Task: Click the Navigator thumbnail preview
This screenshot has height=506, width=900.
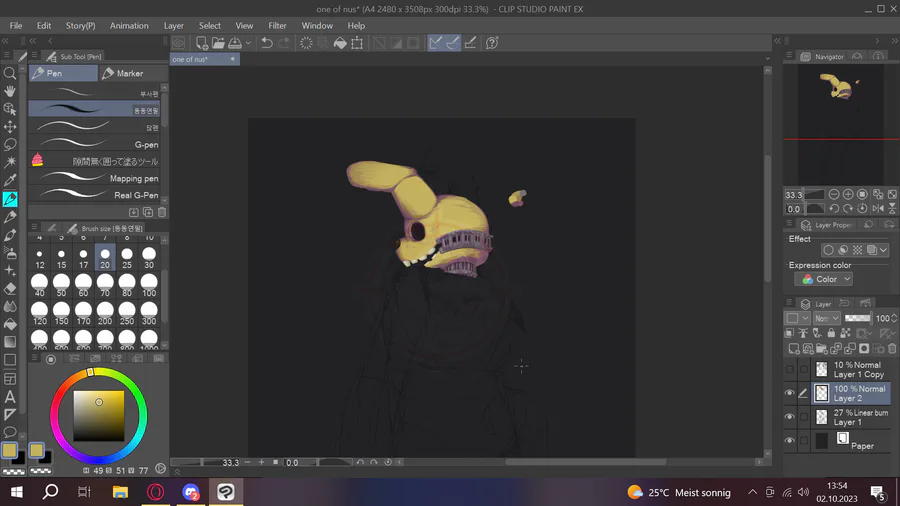Action: pos(841,124)
